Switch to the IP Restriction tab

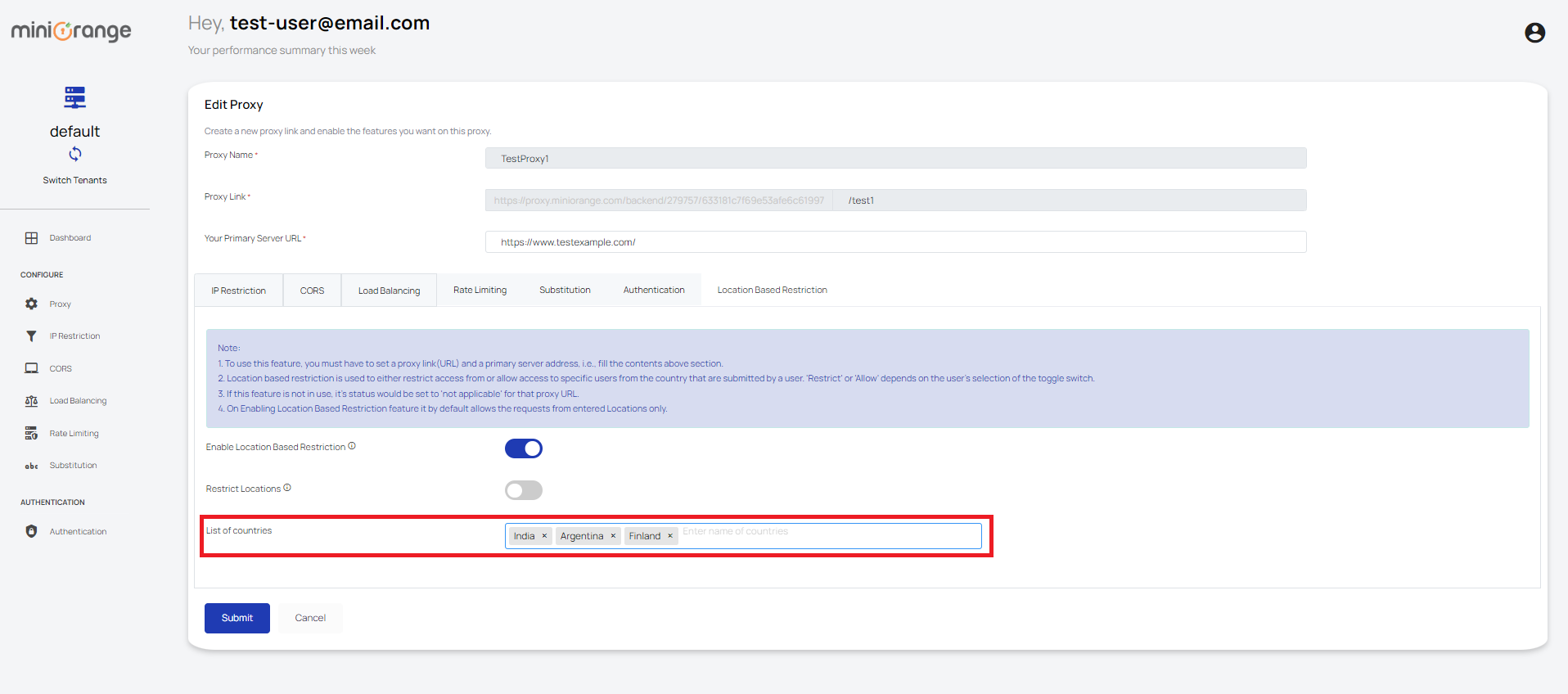click(239, 291)
